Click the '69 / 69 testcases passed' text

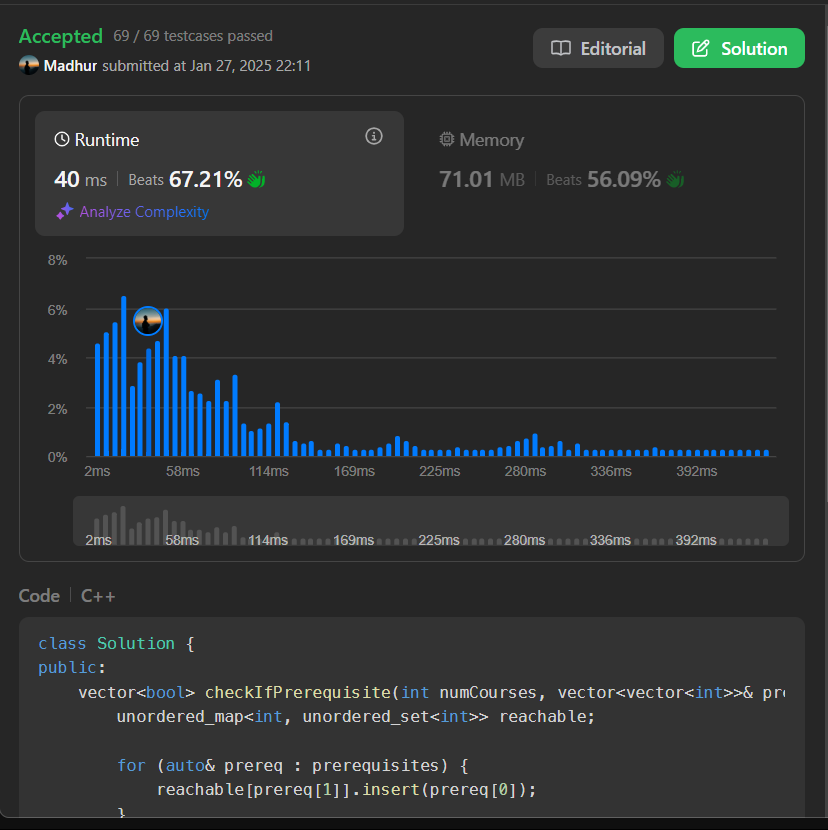click(x=193, y=36)
